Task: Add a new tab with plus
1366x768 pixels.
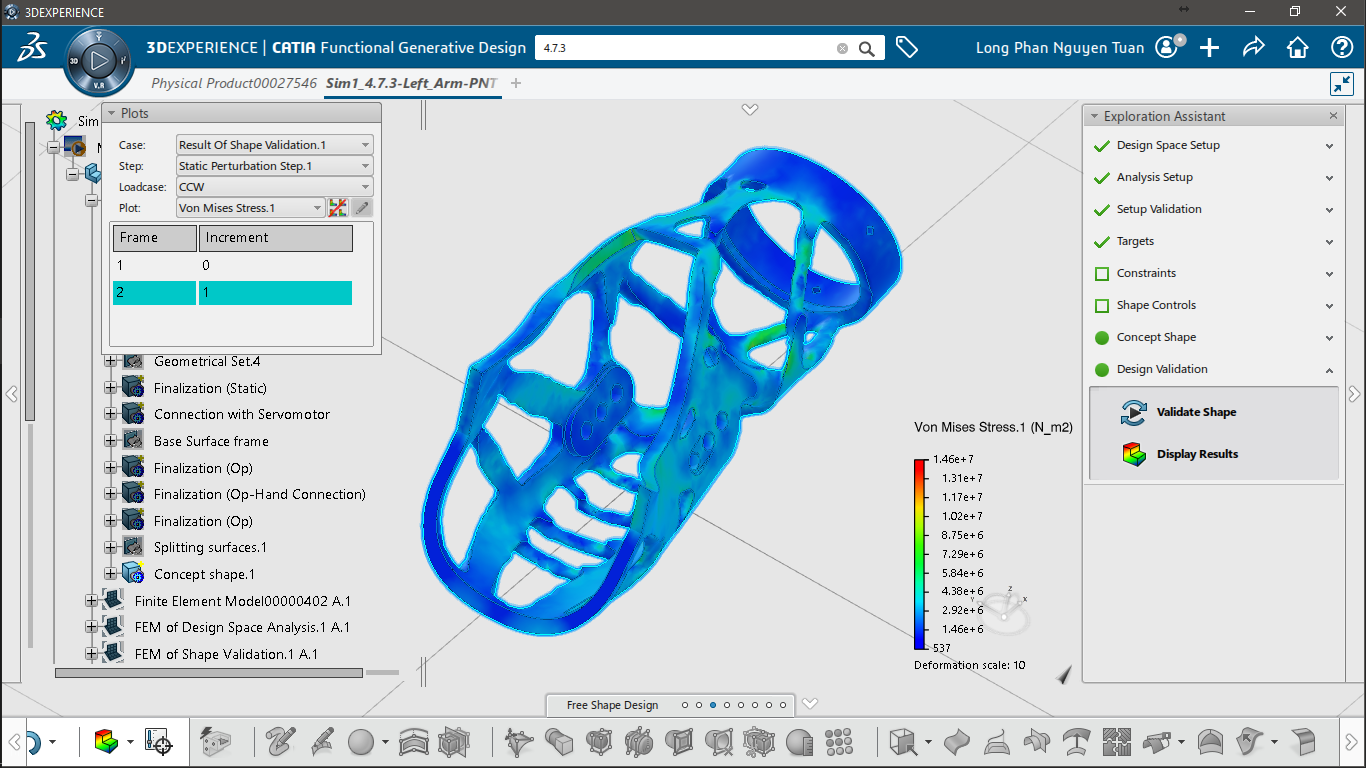Action: coord(516,83)
